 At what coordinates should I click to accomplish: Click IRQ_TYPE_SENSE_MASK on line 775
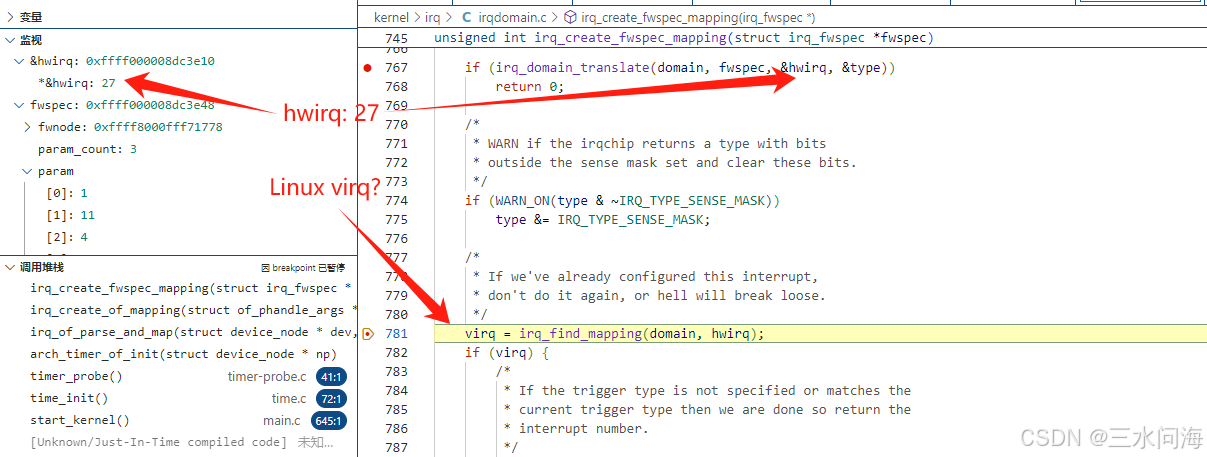coord(632,220)
